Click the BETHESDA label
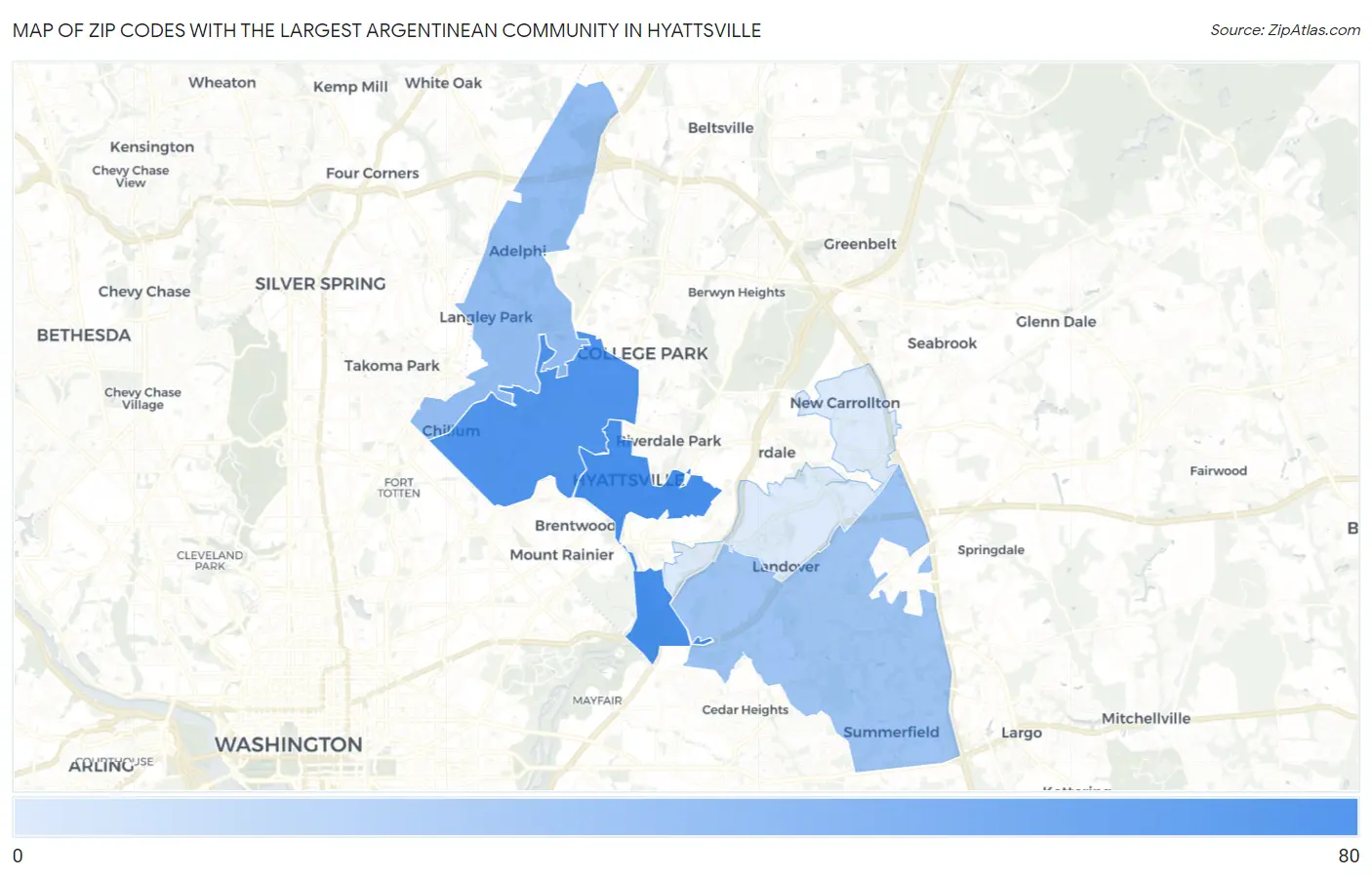Viewport: 1372px width, 877px height. click(84, 336)
